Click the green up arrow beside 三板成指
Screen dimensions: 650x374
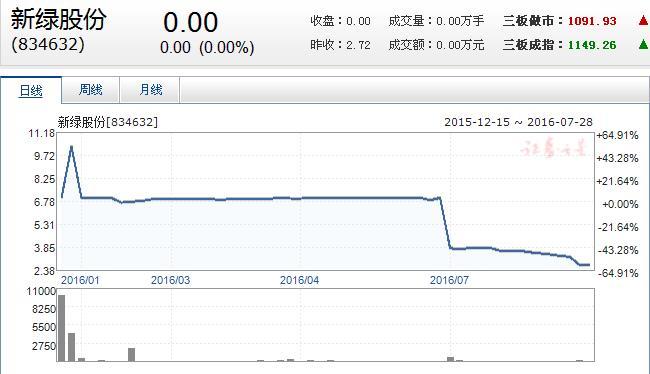pos(644,44)
